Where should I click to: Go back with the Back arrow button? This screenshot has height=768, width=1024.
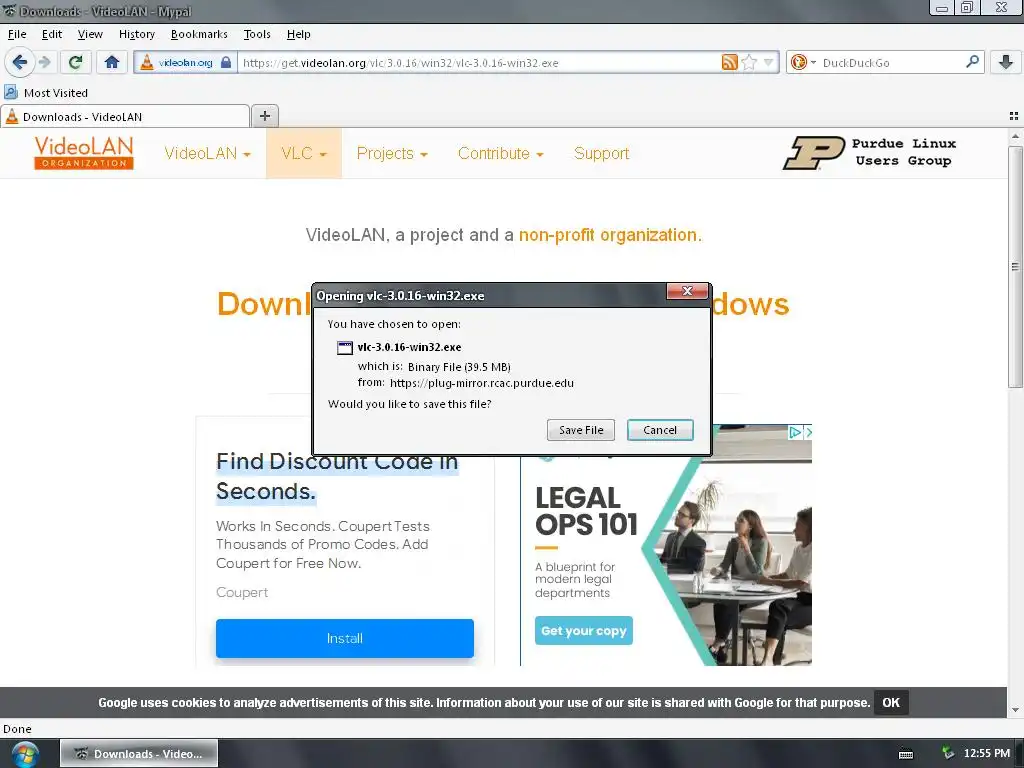click(20, 63)
